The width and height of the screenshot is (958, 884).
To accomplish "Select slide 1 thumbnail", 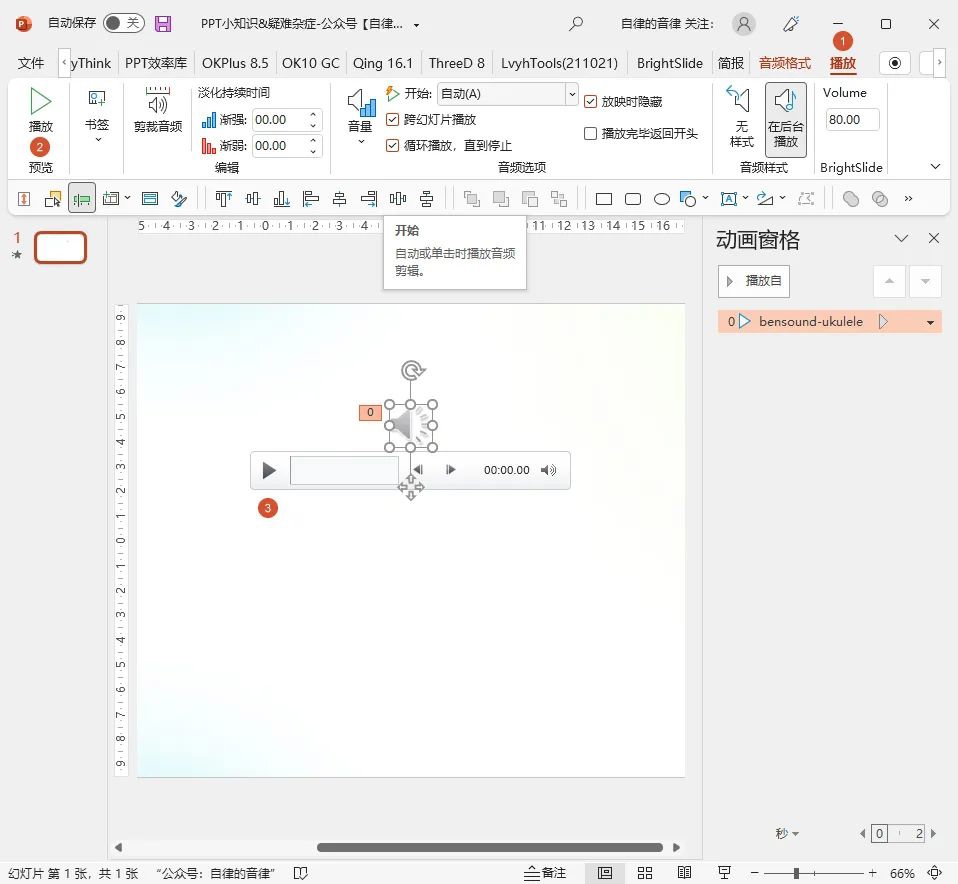I will [x=60, y=247].
